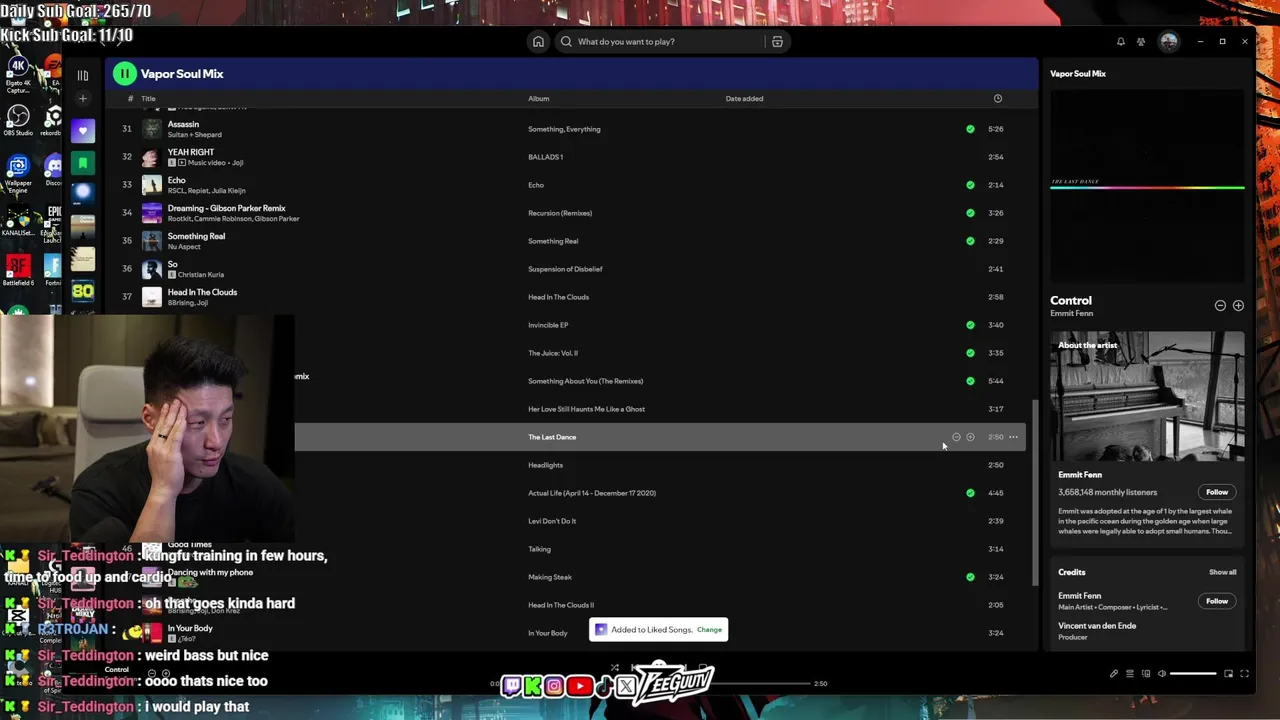Open Discord desktop shortcut
The height and width of the screenshot is (720, 1280).
click(52, 170)
